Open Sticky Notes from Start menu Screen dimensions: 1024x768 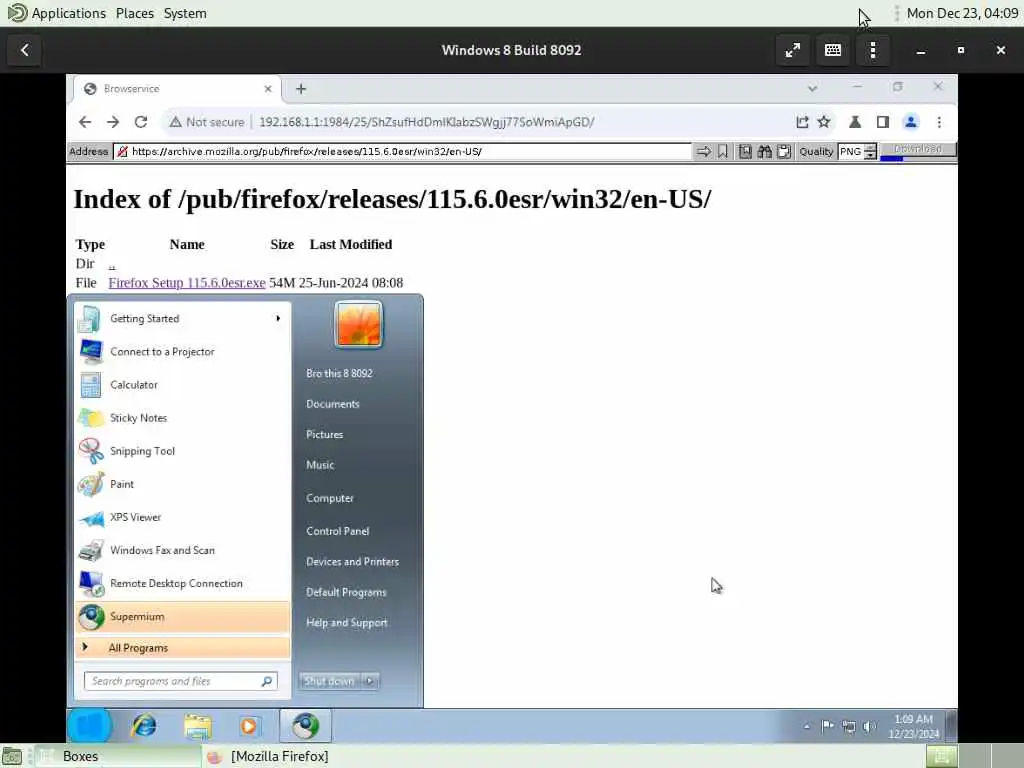[x=182, y=418]
